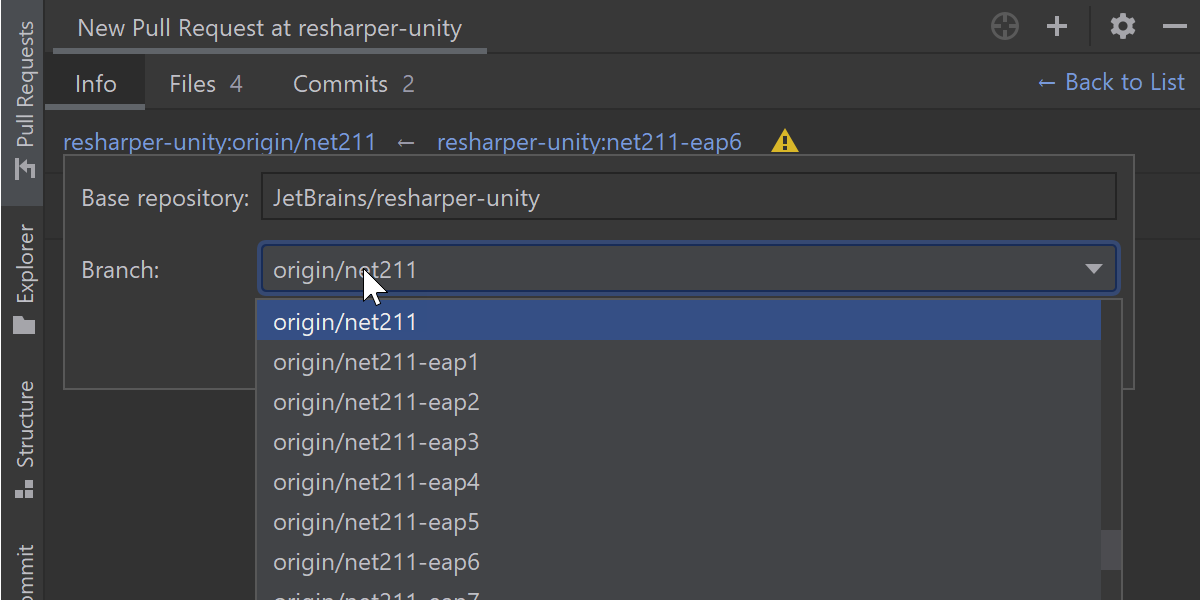Viewport: 1200px width, 600px height.
Task: Click the yellow warning triangle icon
Action: pos(785,141)
